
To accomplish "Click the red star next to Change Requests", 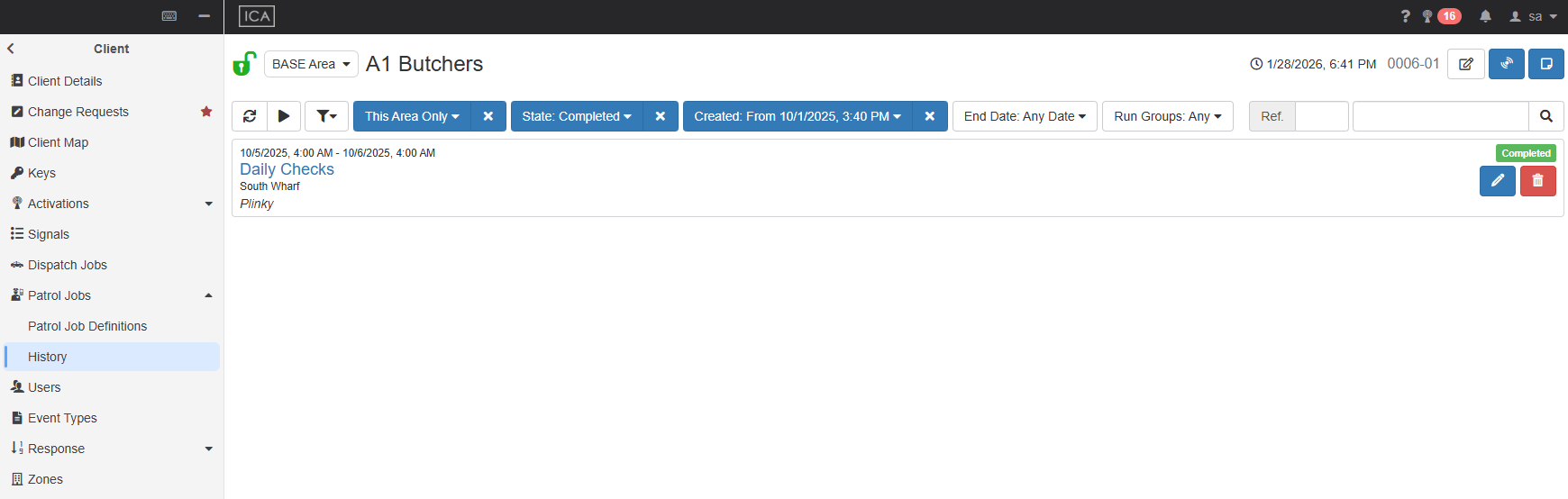I will pyautogui.click(x=206, y=112).
